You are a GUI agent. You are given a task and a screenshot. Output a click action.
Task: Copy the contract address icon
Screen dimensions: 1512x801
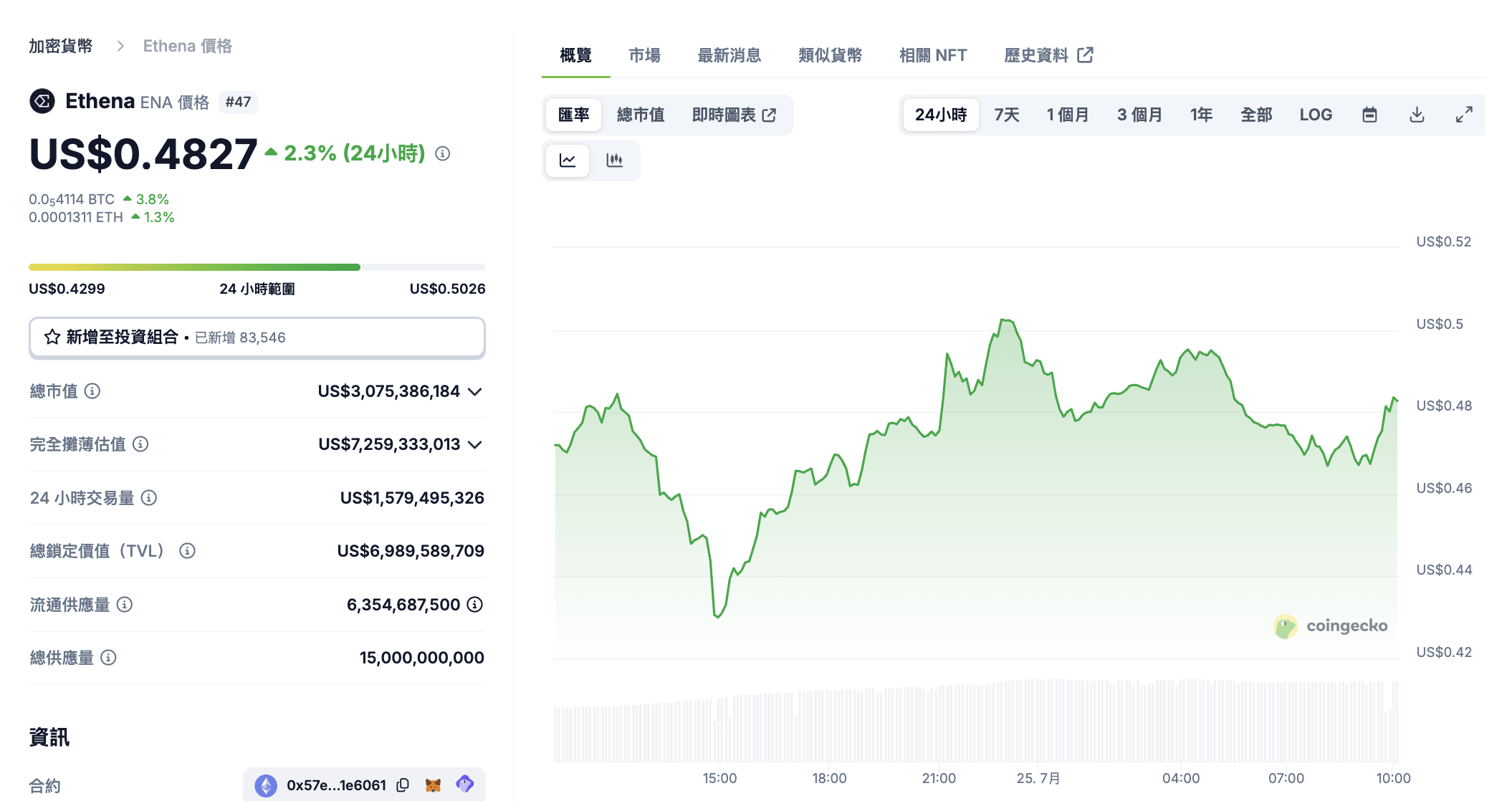point(403,785)
